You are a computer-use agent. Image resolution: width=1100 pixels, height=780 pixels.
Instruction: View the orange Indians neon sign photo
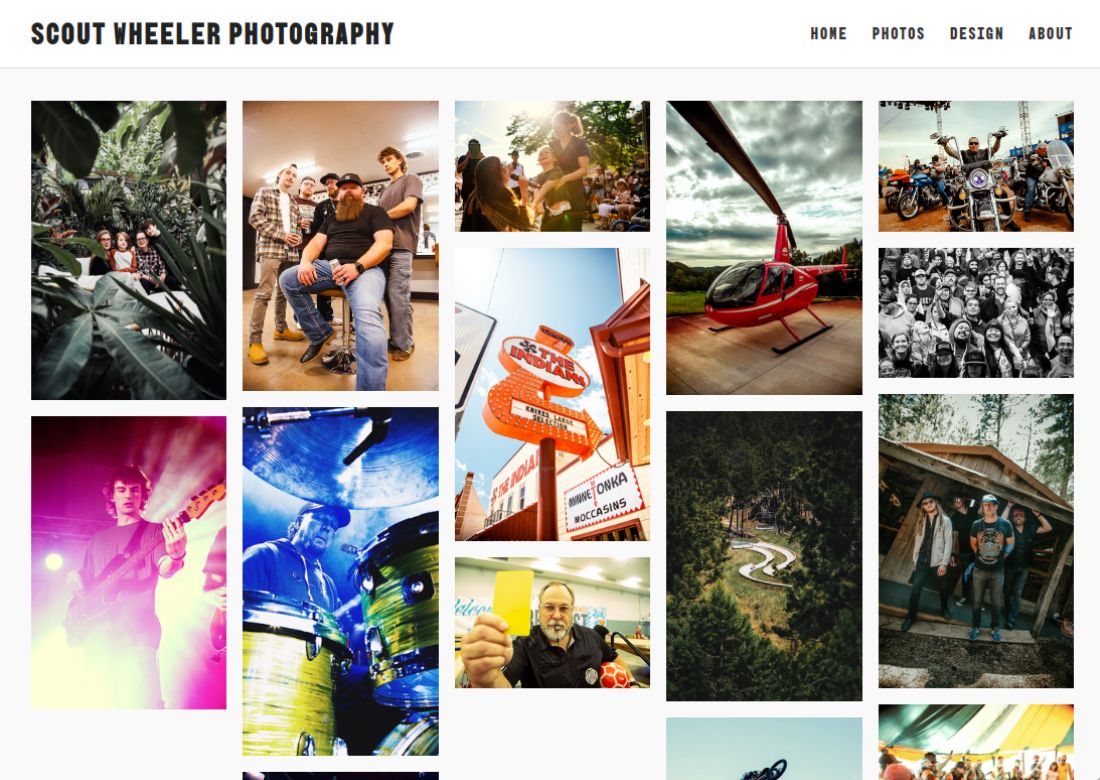click(552, 394)
